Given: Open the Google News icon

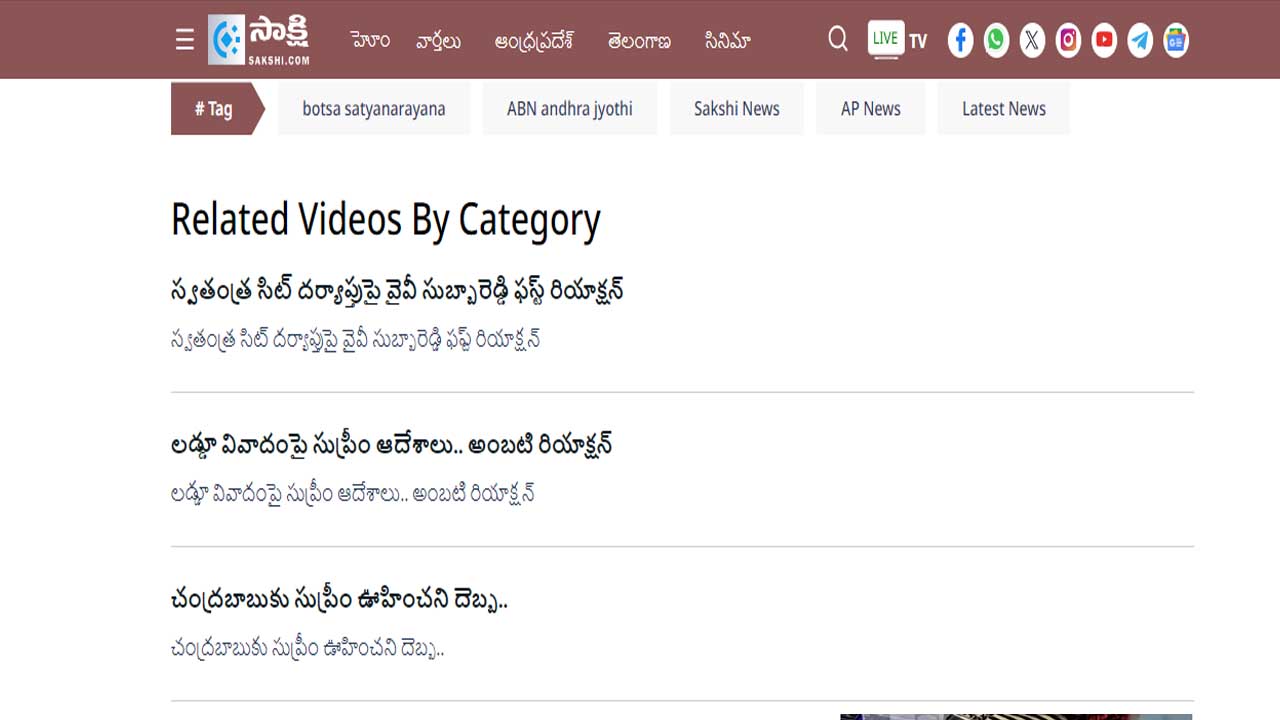Looking at the screenshot, I should [x=1176, y=40].
